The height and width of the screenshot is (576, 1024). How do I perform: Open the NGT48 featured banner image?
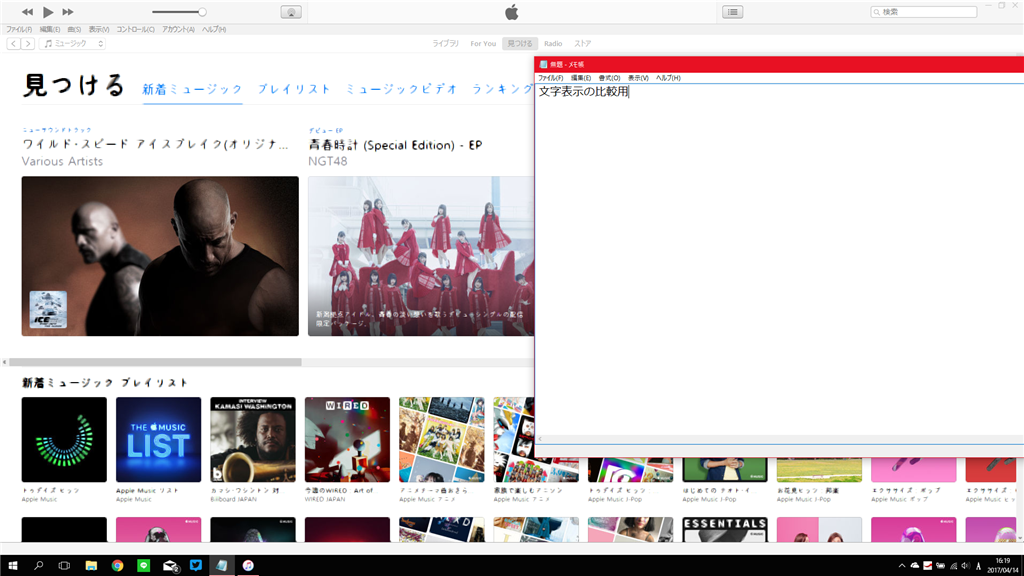pyautogui.click(x=421, y=256)
